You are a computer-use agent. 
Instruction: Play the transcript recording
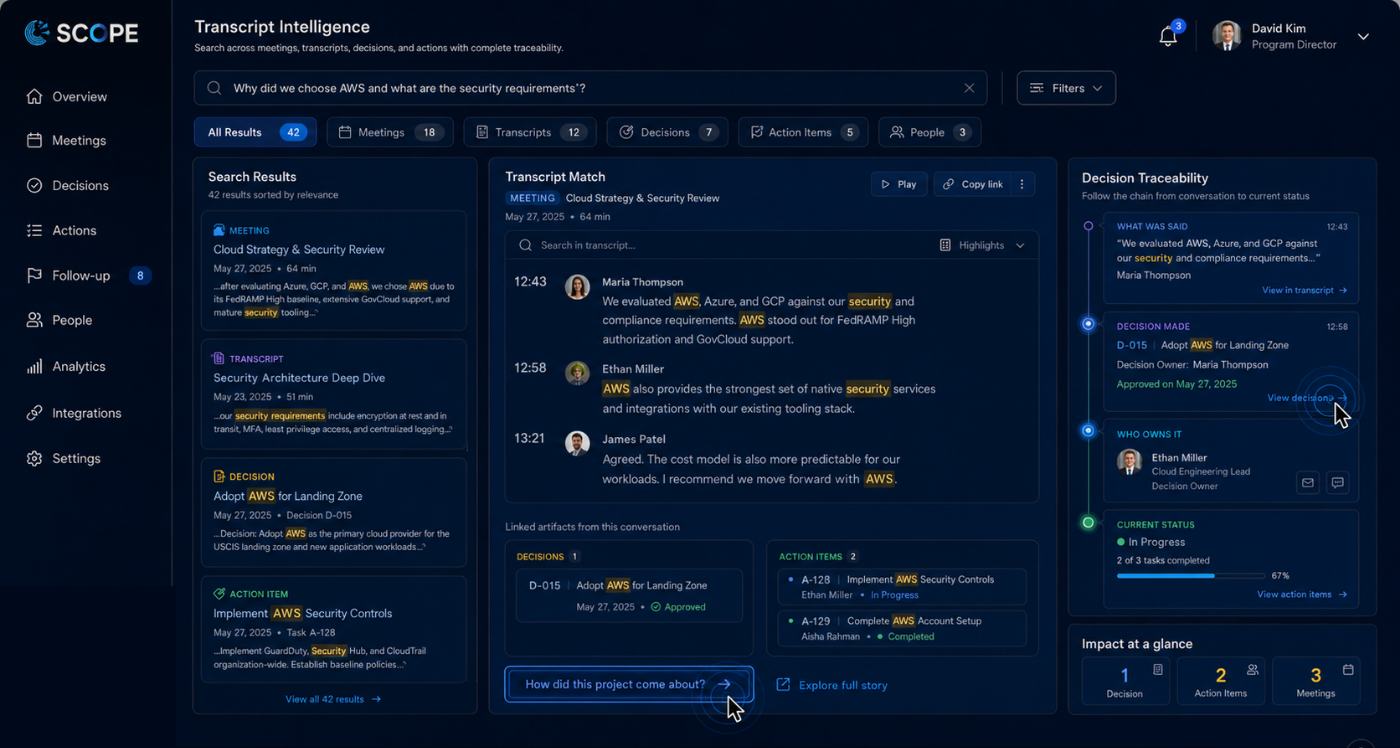898,184
